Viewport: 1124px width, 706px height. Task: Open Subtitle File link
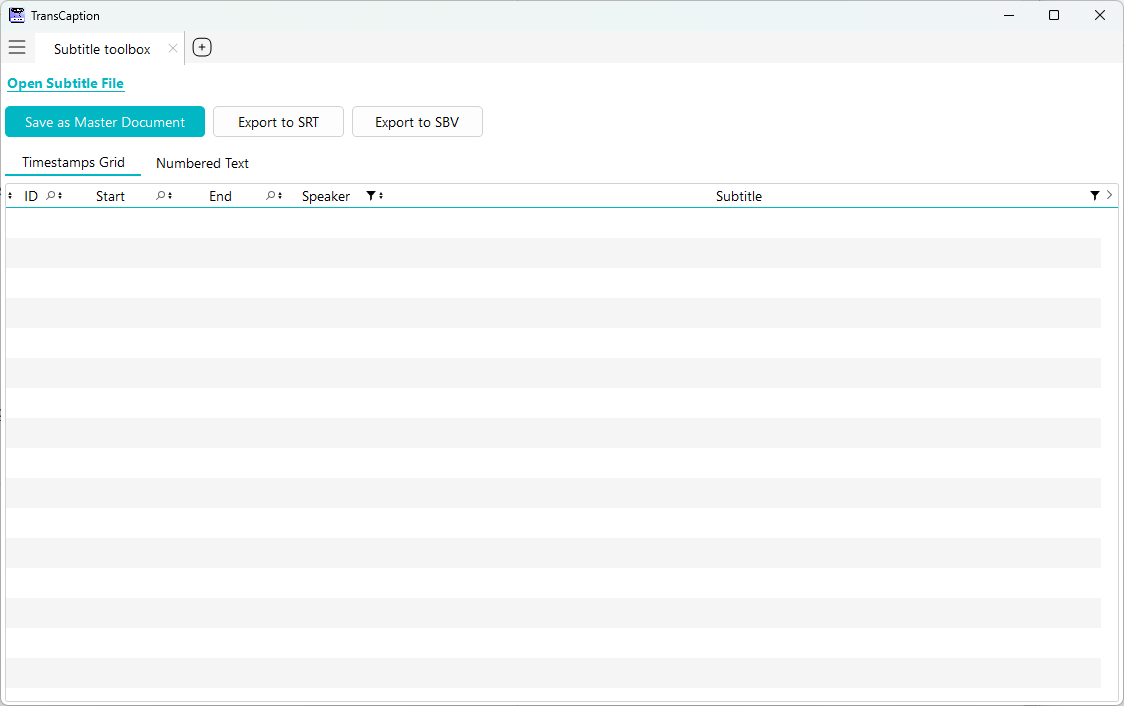click(66, 84)
